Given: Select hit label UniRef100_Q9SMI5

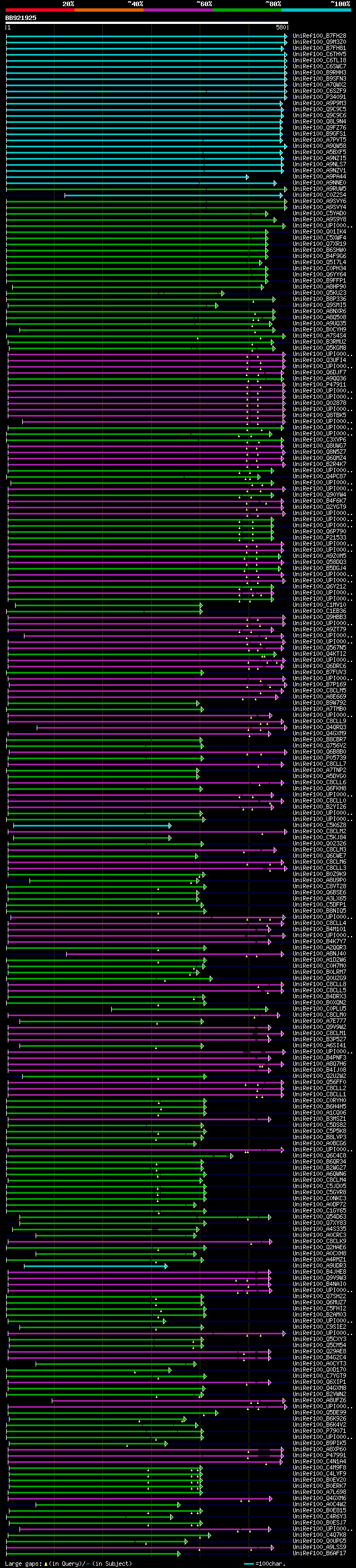Looking at the screenshot, I should point(319,305).
